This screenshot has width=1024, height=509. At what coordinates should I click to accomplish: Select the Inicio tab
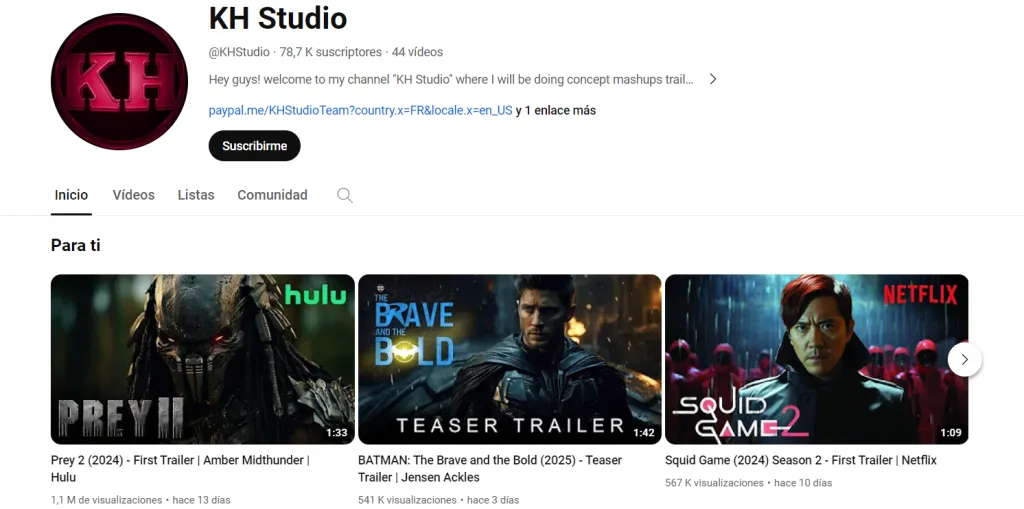click(x=71, y=195)
